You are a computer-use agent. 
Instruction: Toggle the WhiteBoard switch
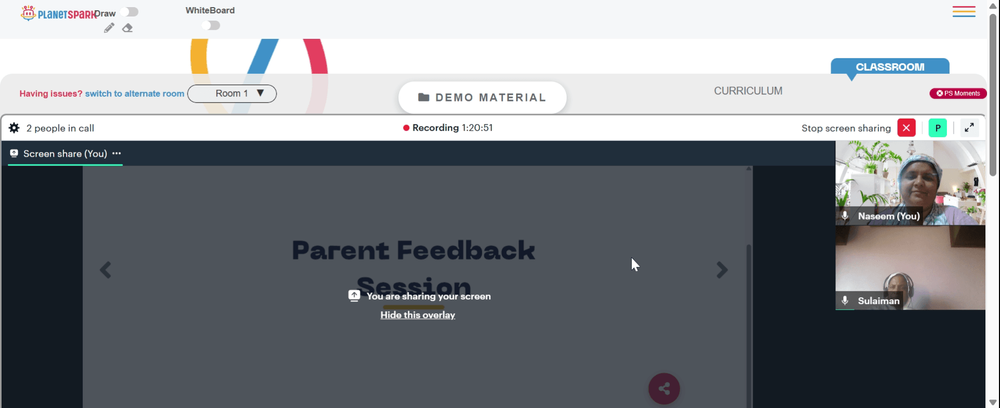tap(210, 26)
